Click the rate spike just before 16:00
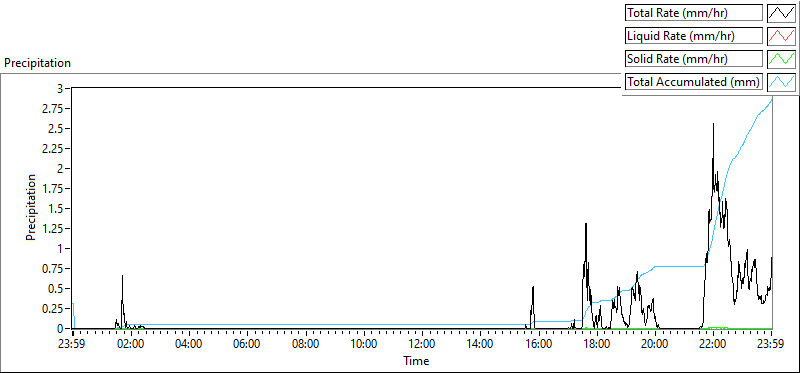This screenshot has height=373, width=800. pyautogui.click(x=533, y=287)
